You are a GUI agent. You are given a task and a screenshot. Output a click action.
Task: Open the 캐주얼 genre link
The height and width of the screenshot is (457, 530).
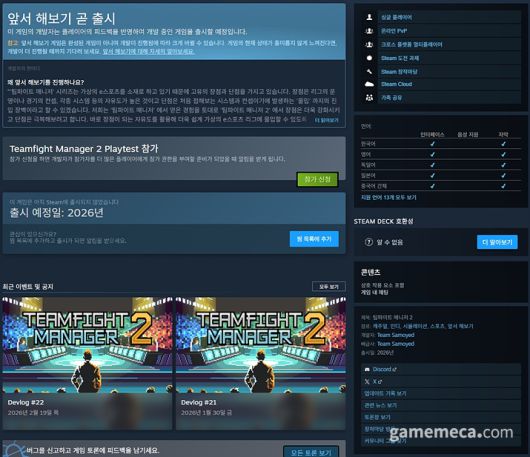pyautogui.click(x=380, y=326)
